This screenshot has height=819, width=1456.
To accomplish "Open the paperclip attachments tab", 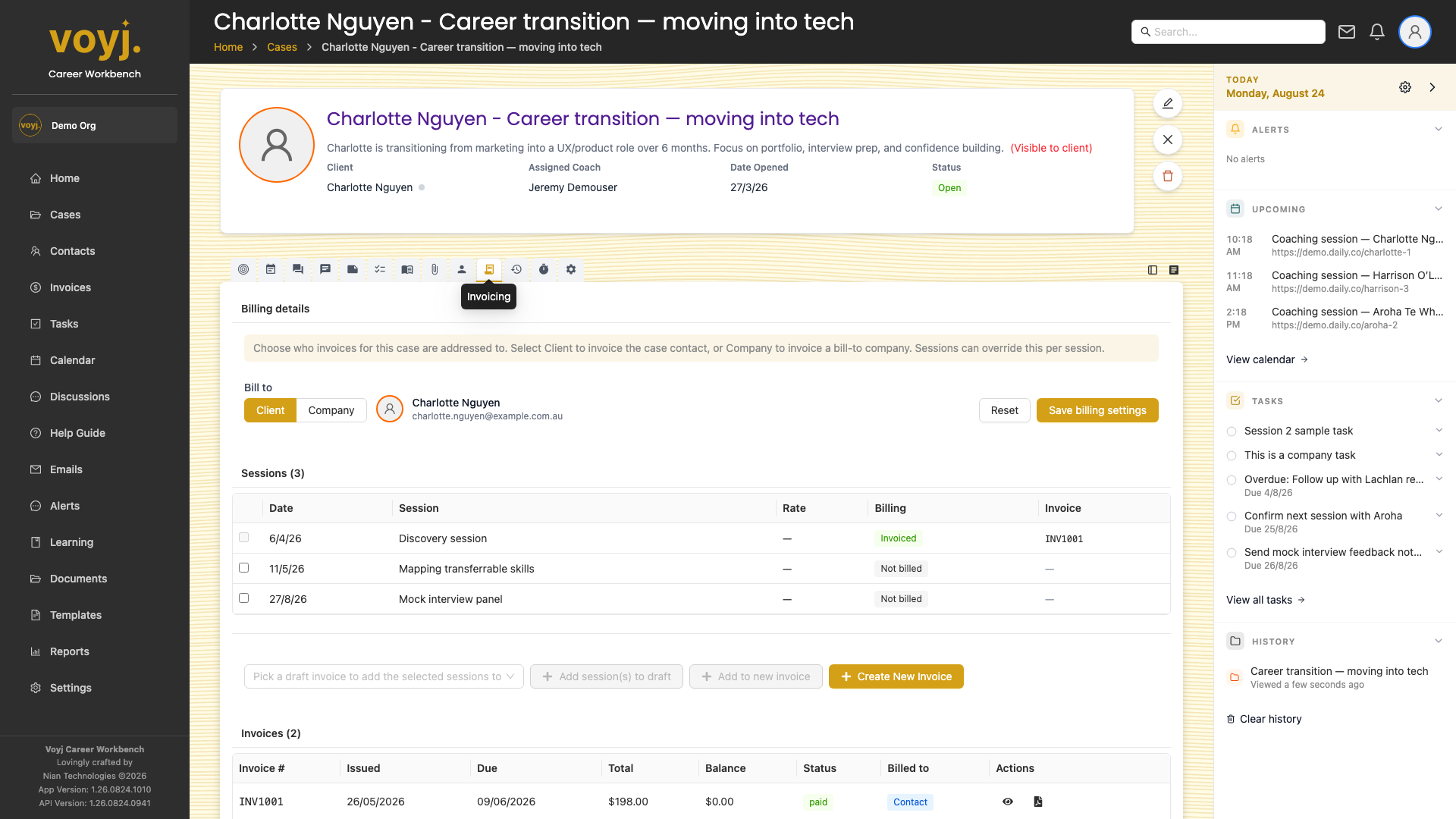I will (435, 269).
